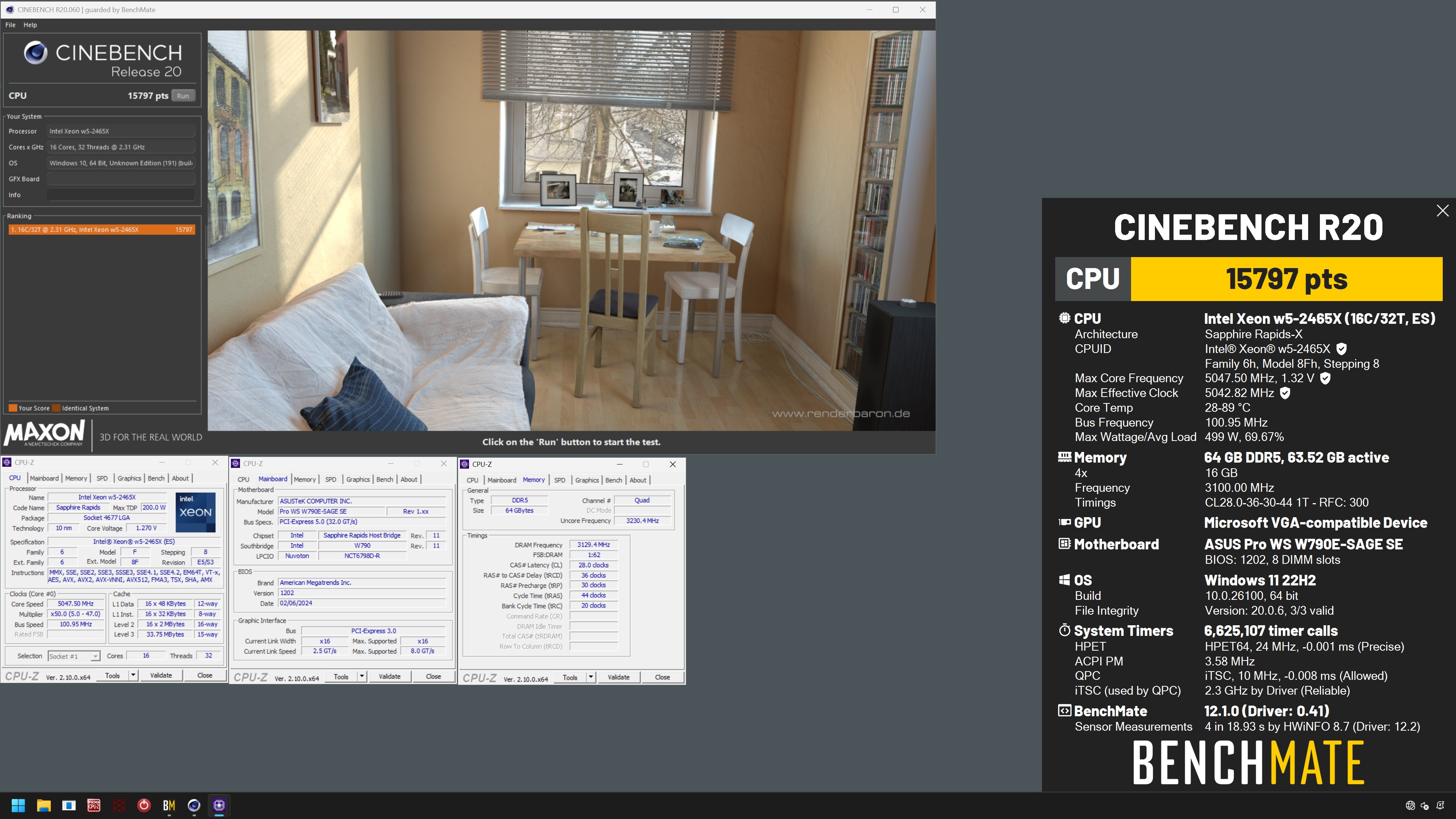Viewport: 1456px width, 819px height.
Task: Click the Pro WS W790E-SAGE SE model field
Action: click(x=331, y=511)
